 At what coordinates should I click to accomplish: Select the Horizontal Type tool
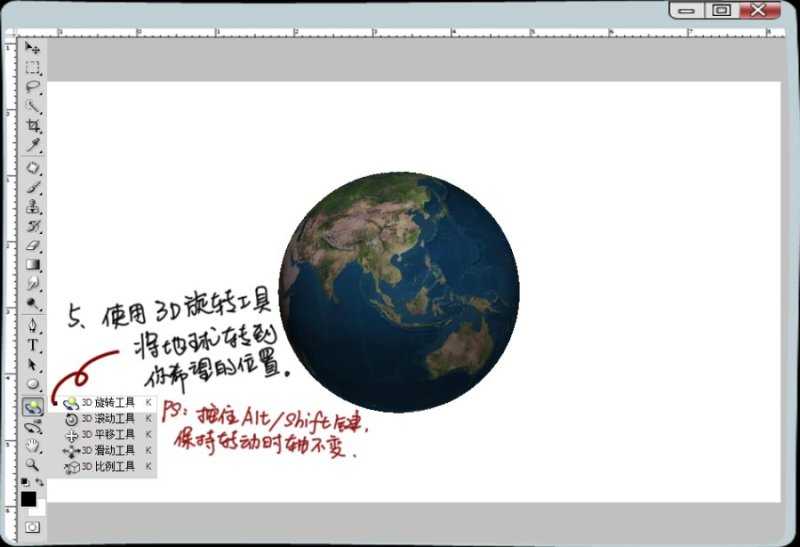[33, 345]
